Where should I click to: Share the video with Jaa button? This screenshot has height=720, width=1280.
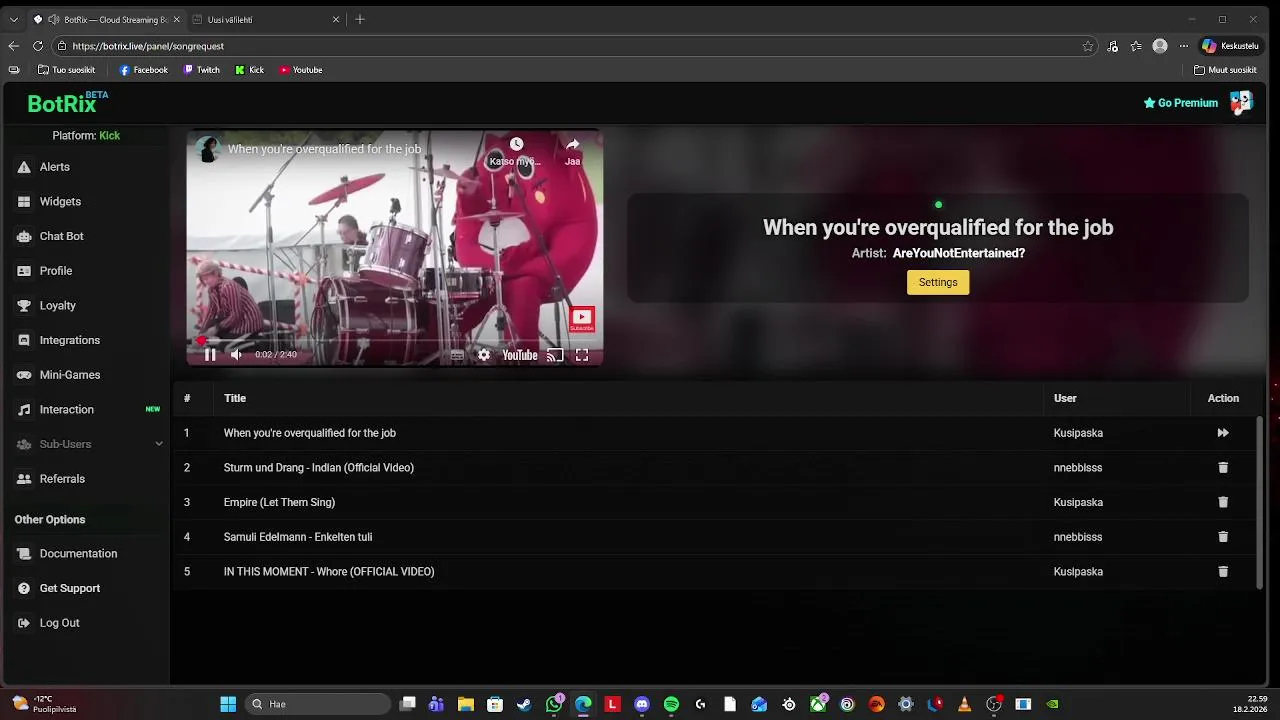point(572,150)
